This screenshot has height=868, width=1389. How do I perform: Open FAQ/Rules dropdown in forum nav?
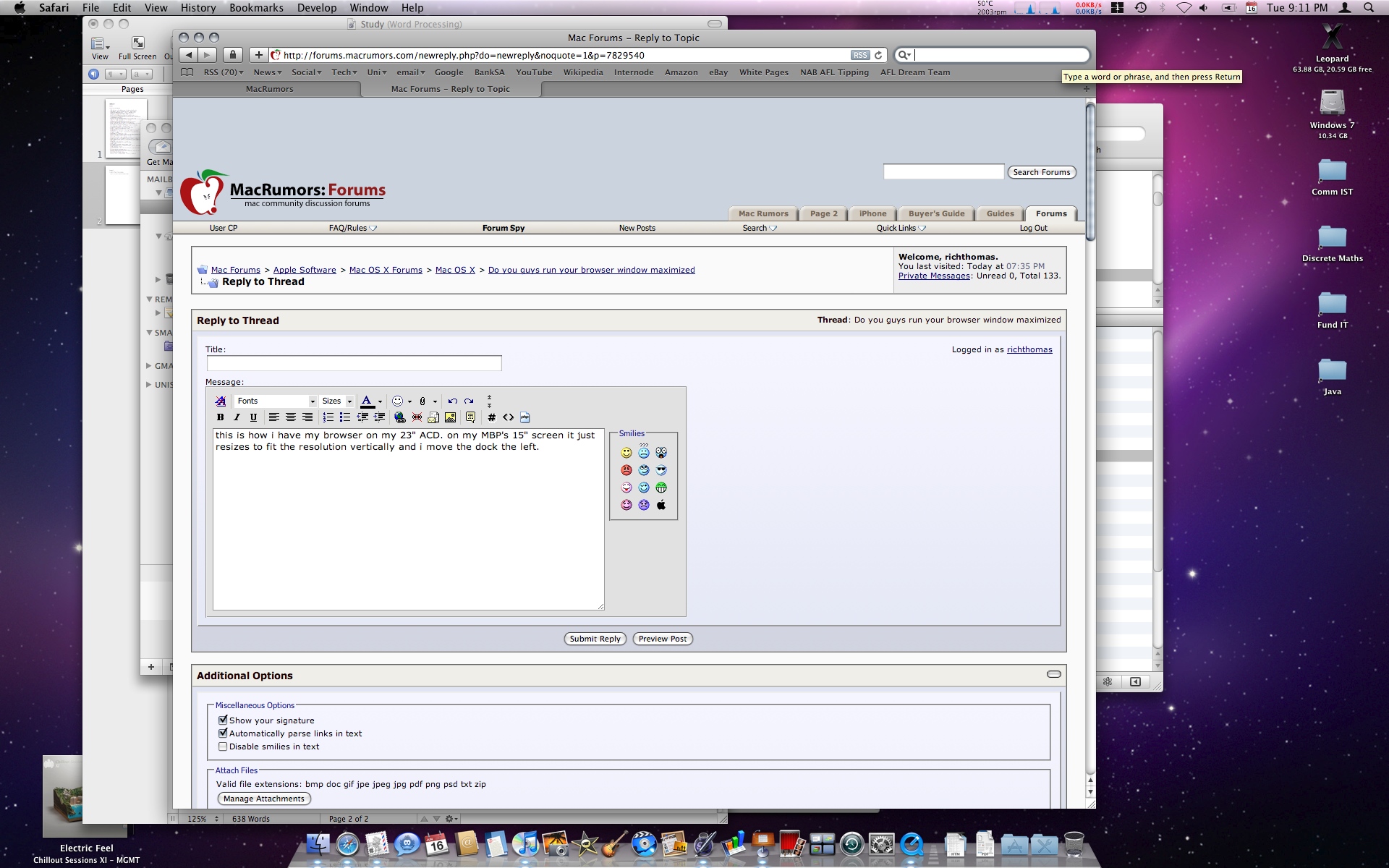pyautogui.click(x=353, y=228)
